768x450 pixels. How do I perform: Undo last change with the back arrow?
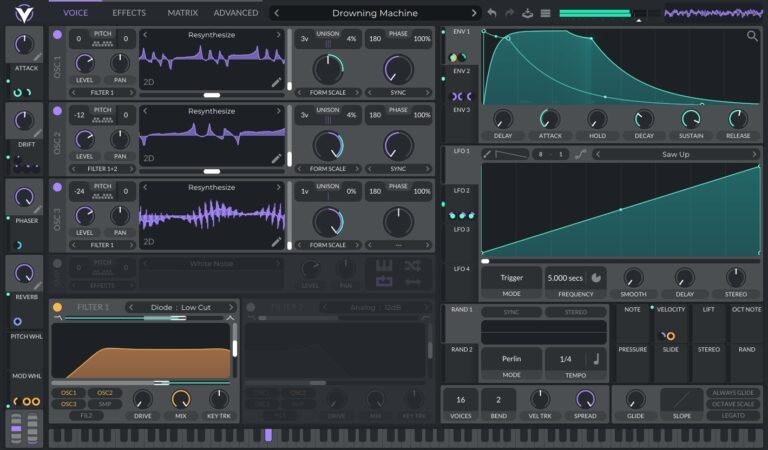(492, 13)
